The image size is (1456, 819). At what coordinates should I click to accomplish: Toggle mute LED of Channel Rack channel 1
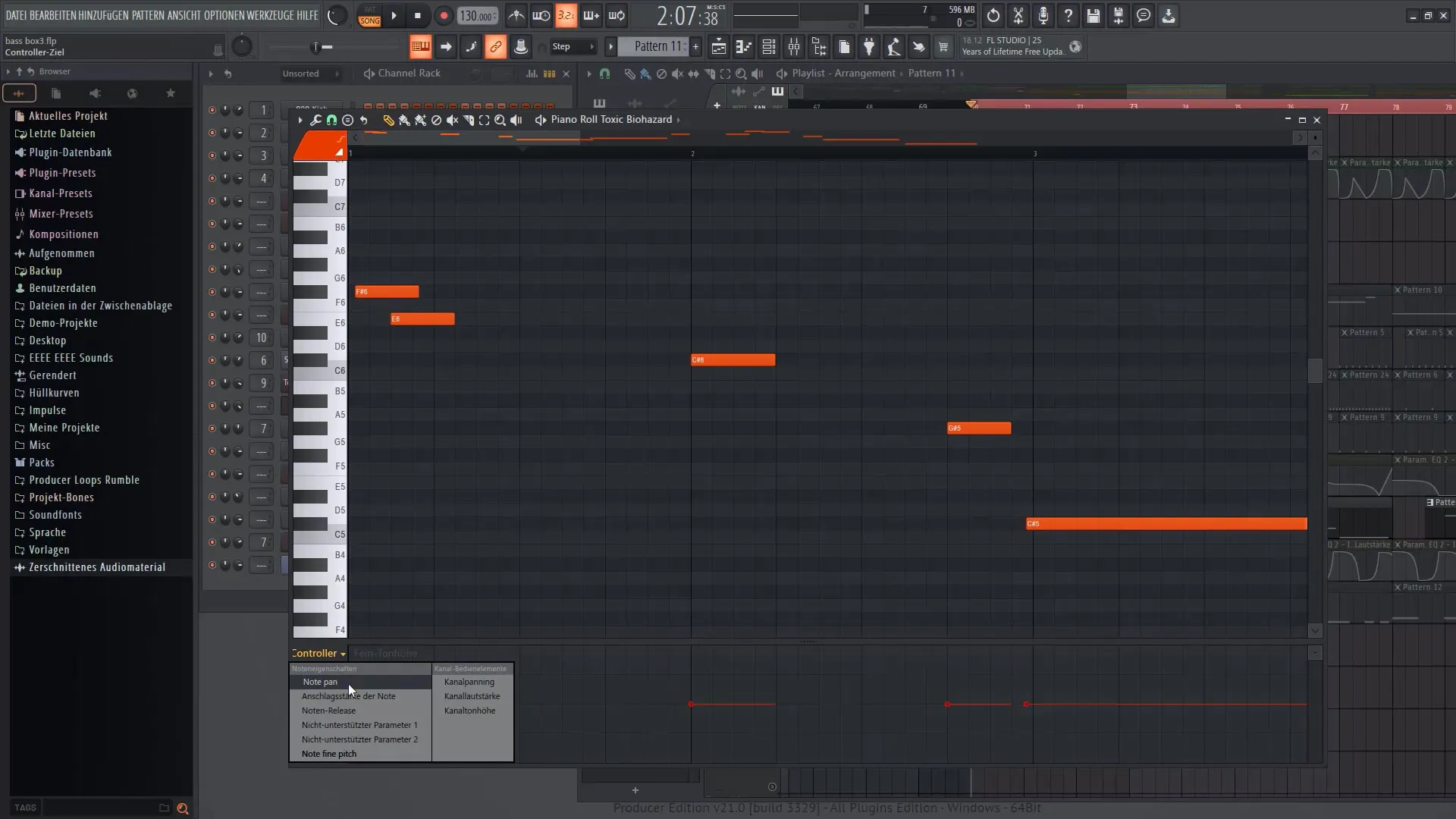(x=212, y=110)
